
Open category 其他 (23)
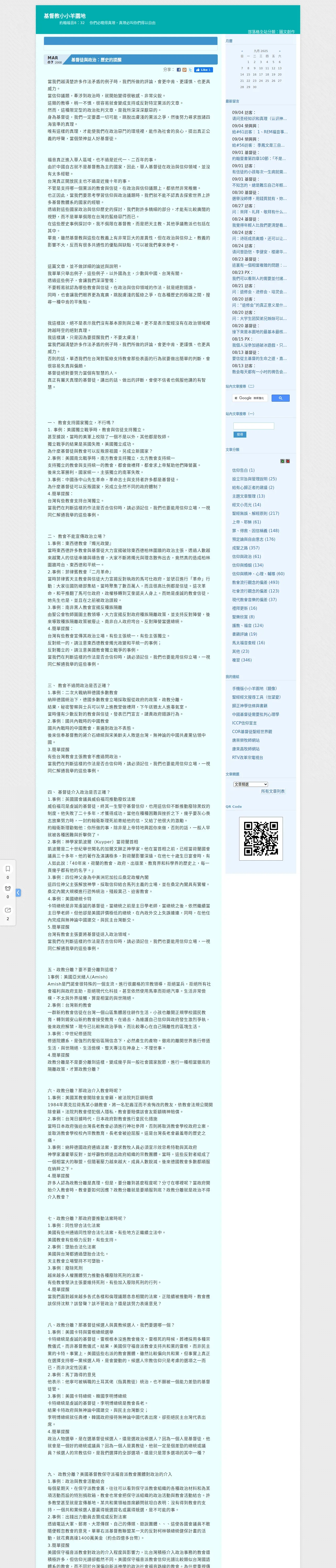tap(241, 651)
